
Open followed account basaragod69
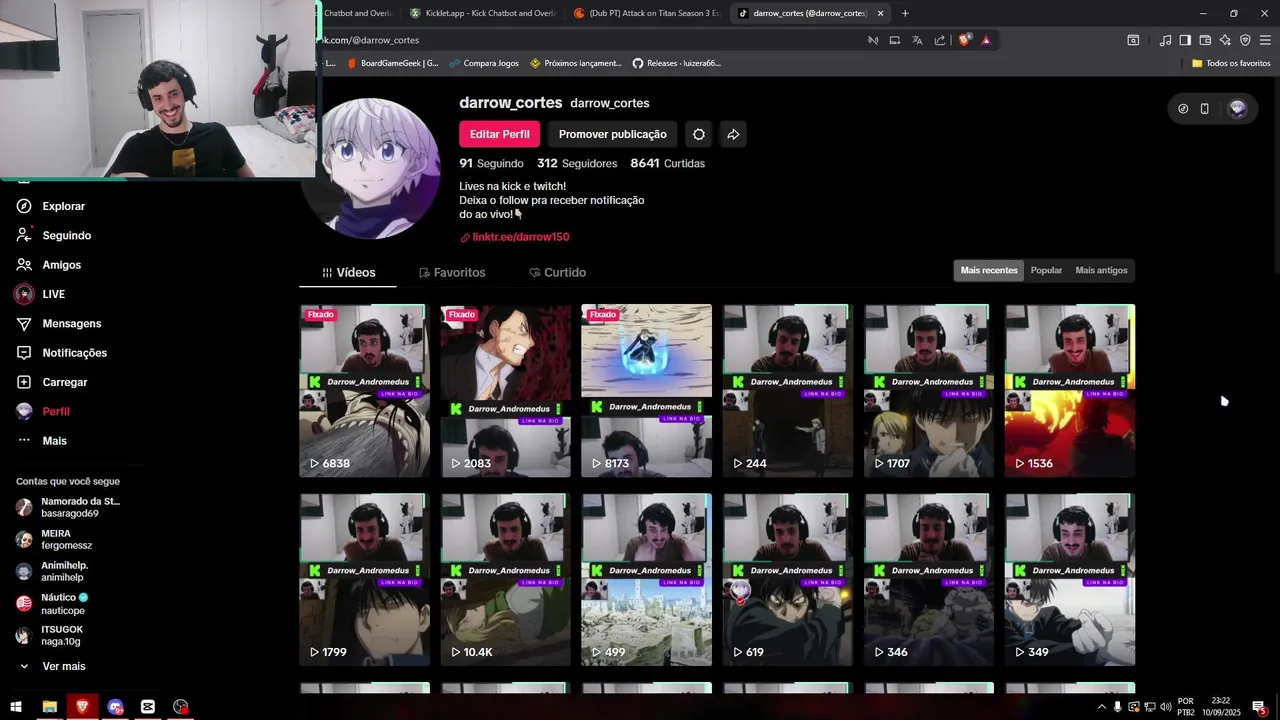pos(68,507)
